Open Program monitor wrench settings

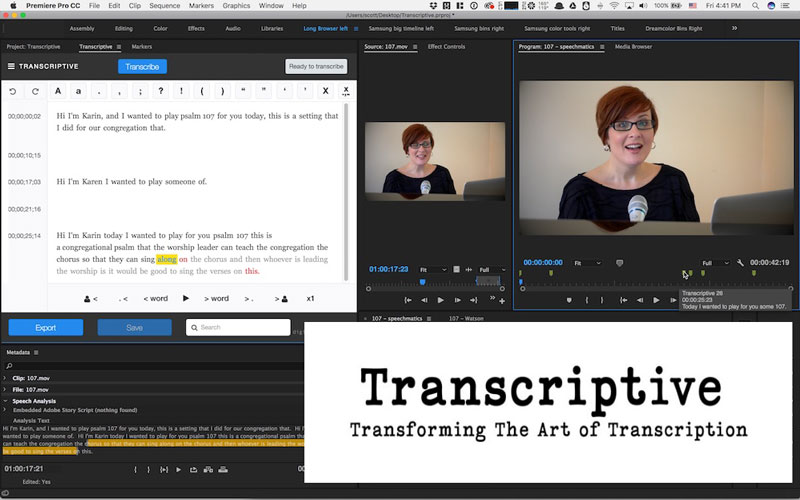(740, 263)
